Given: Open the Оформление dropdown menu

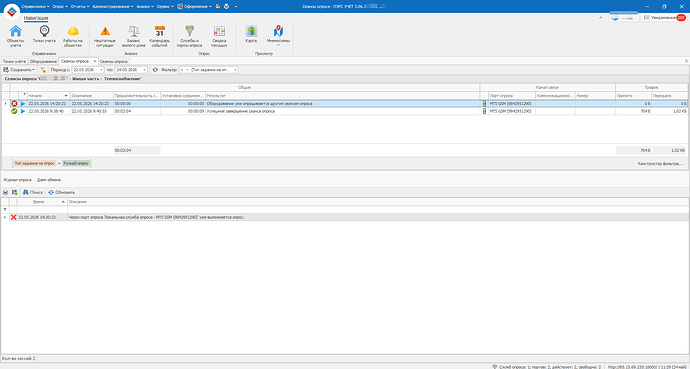Looking at the screenshot, I should tap(194, 7).
